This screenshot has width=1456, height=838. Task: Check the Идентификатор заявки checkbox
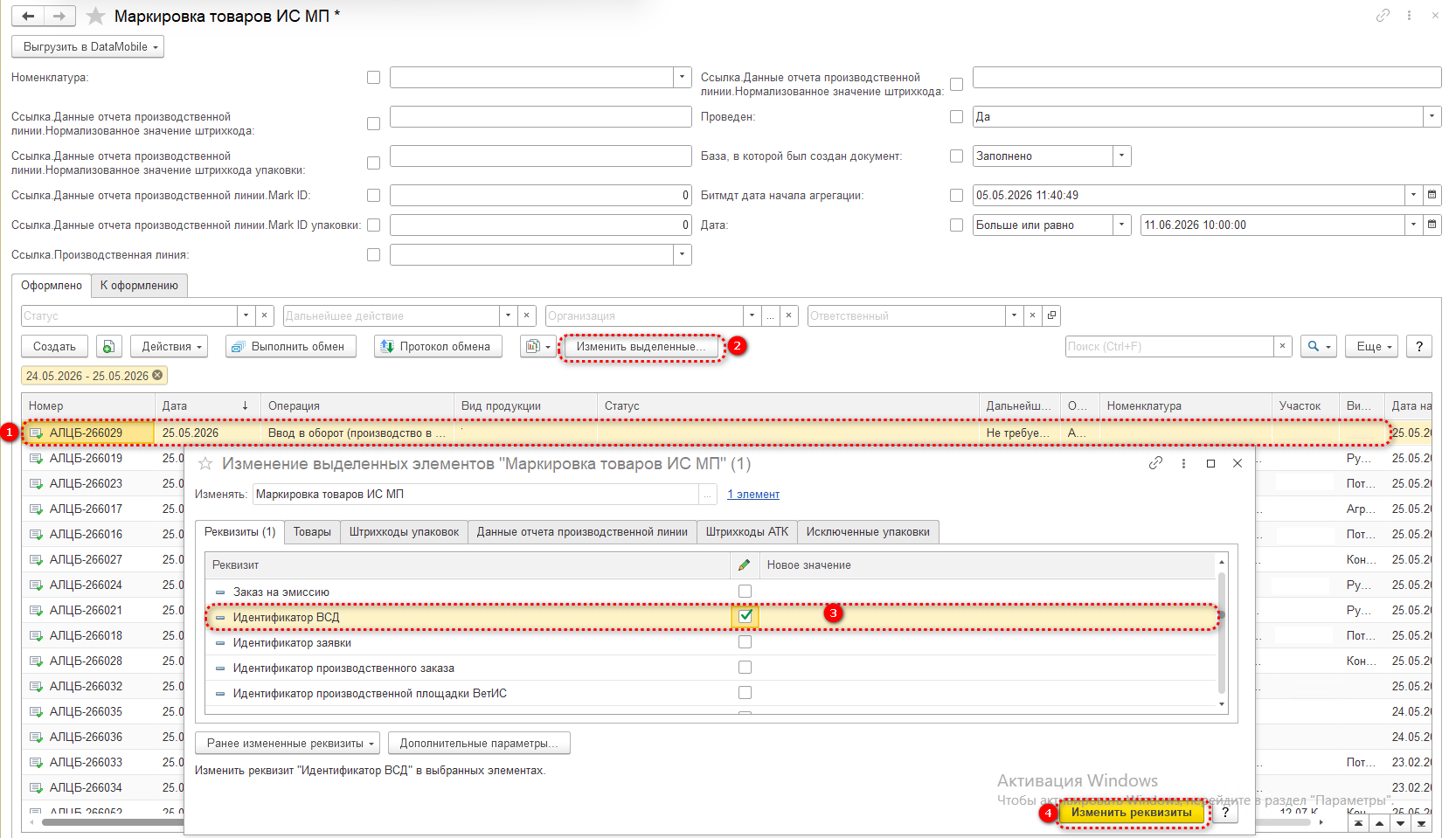click(745, 642)
